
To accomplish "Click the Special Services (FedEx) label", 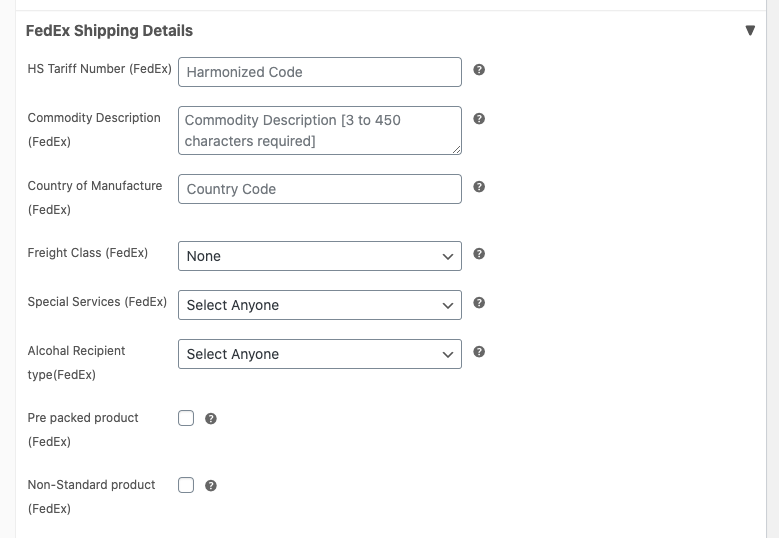I will (97, 302).
